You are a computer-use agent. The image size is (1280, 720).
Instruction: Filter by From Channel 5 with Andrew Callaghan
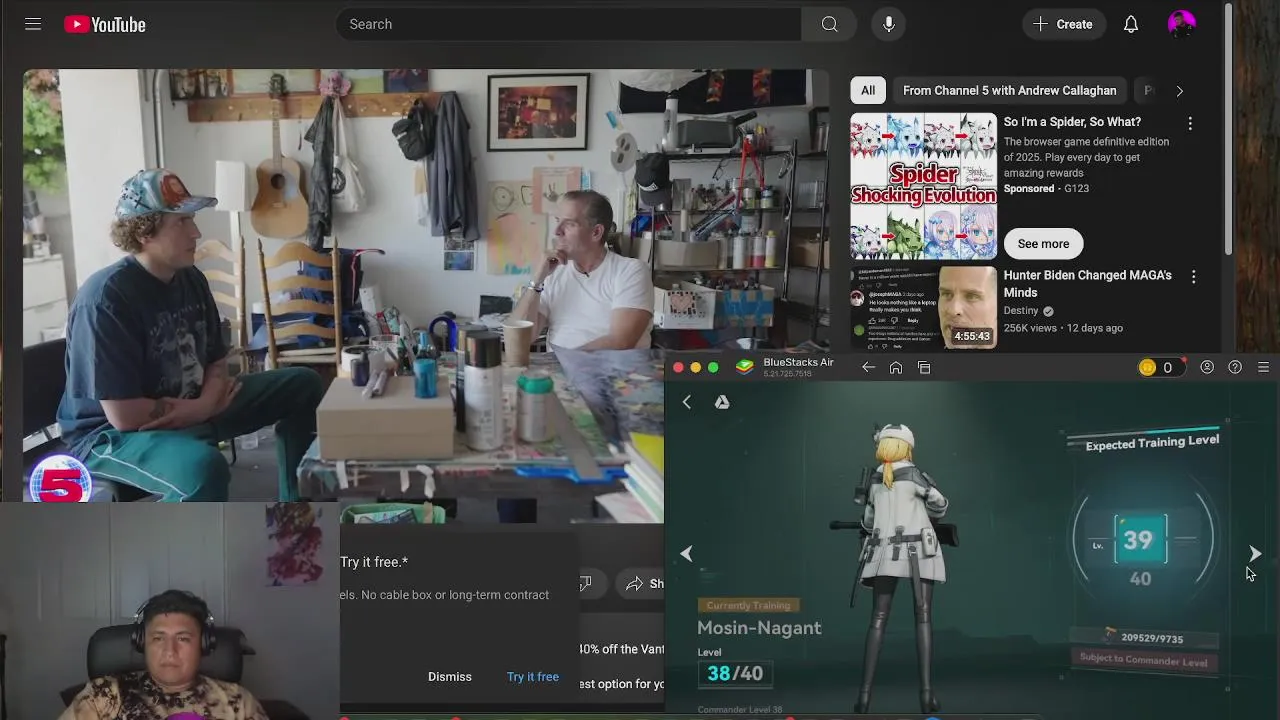coord(1009,90)
